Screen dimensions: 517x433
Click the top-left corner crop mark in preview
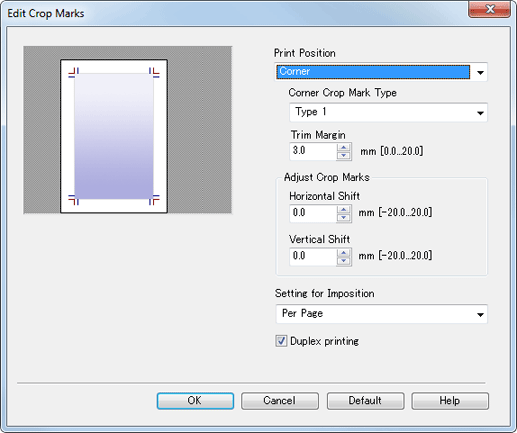(x=74, y=73)
